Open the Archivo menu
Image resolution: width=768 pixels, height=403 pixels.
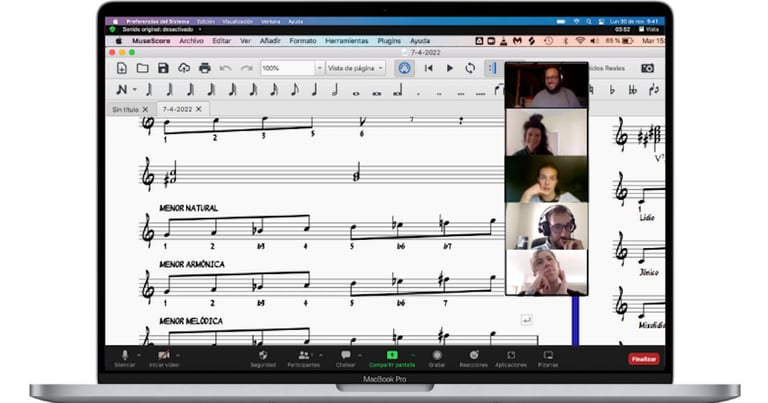coord(191,41)
